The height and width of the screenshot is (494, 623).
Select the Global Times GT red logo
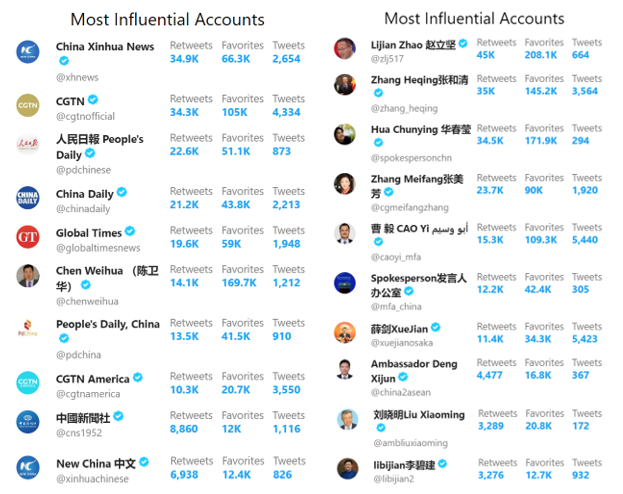28,237
